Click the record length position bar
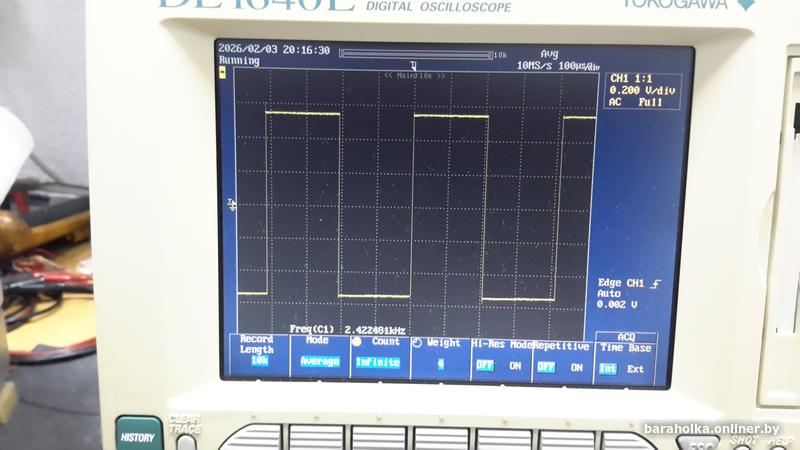The height and width of the screenshot is (450, 800). point(416,54)
